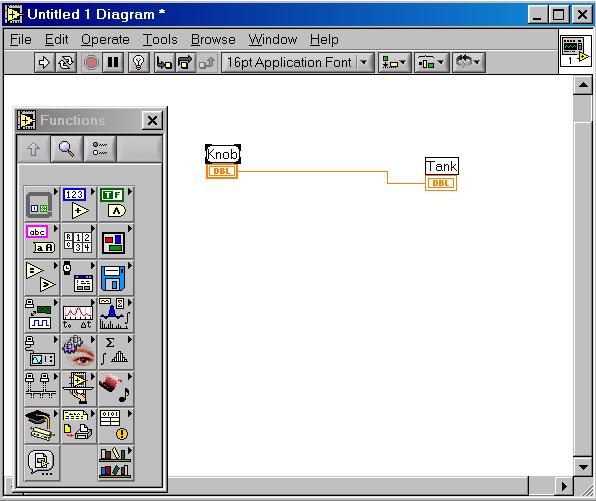Open the Mathematics palette
Image resolution: width=596 pixels, height=501 pixels.
115,352
